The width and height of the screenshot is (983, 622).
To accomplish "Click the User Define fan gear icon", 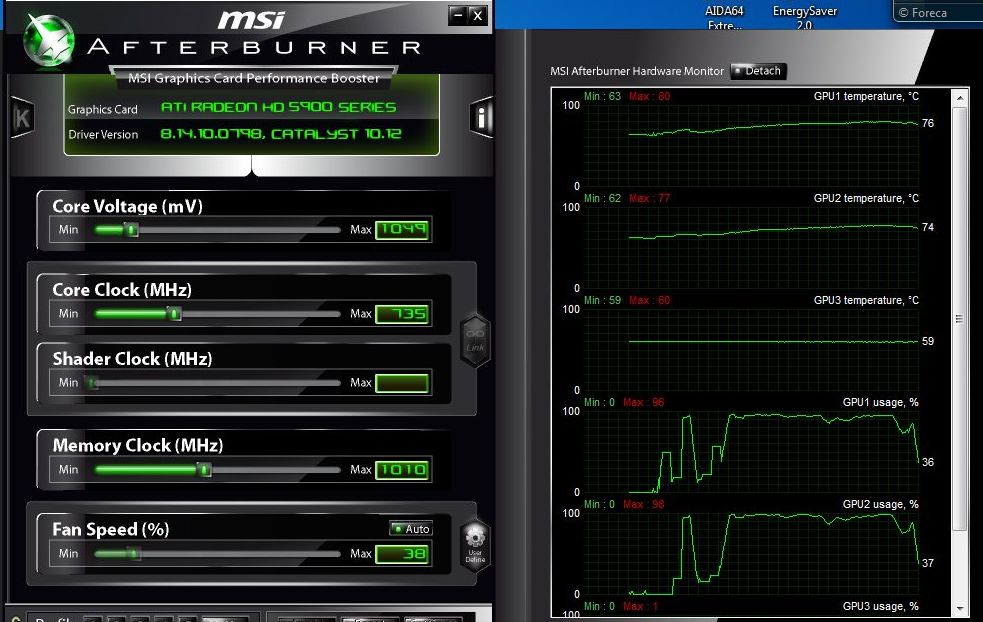I will pos(475,543).
